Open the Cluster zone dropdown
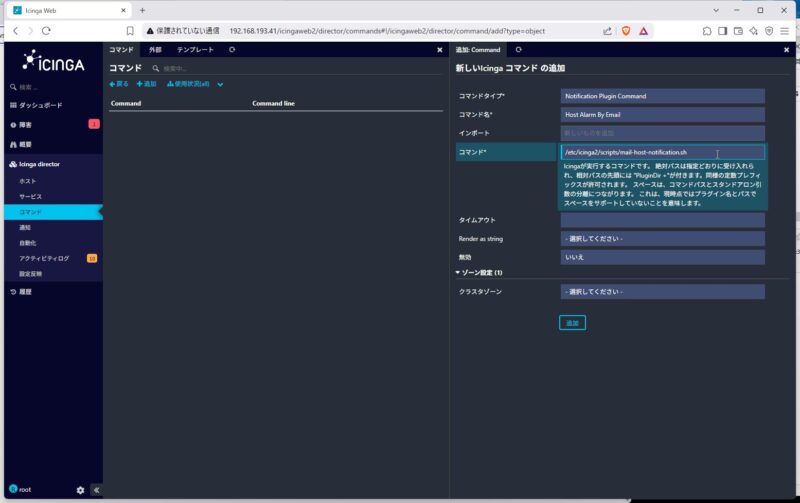Image resolution: width=800 pixels, height=503 pixels. click(662, 292)
